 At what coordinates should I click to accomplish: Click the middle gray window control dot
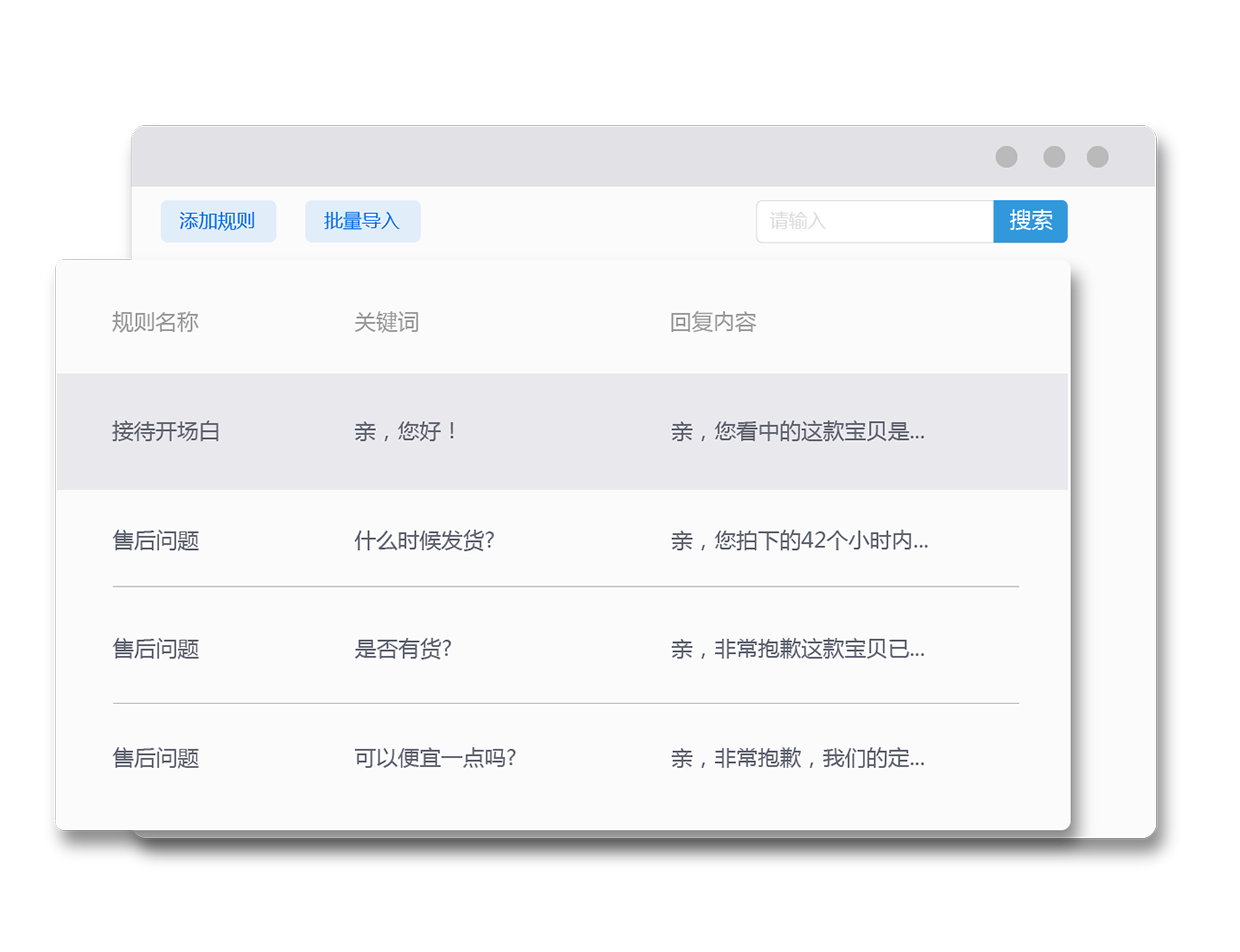[1054, 157]
